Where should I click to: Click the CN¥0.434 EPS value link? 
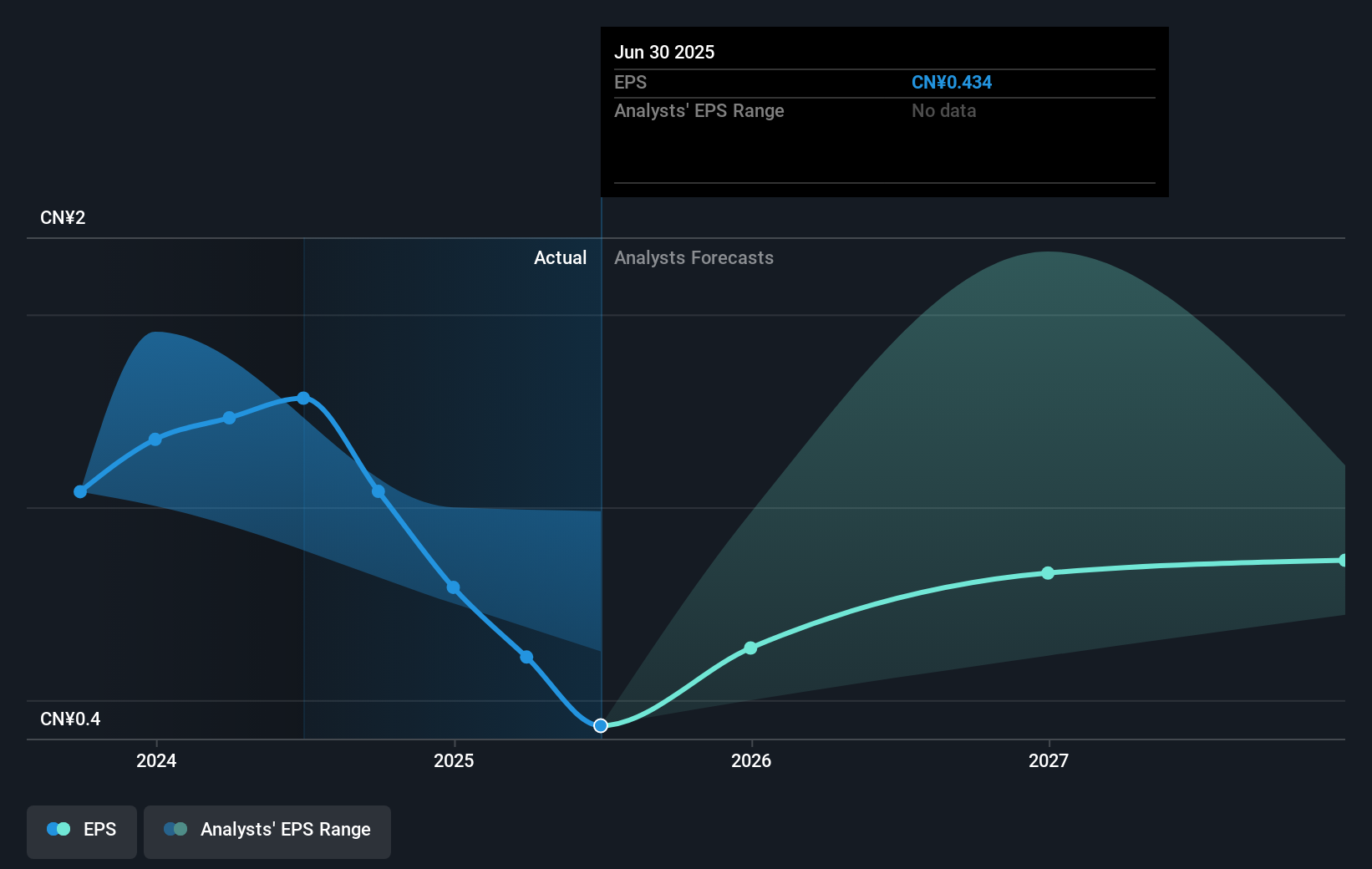952,82
